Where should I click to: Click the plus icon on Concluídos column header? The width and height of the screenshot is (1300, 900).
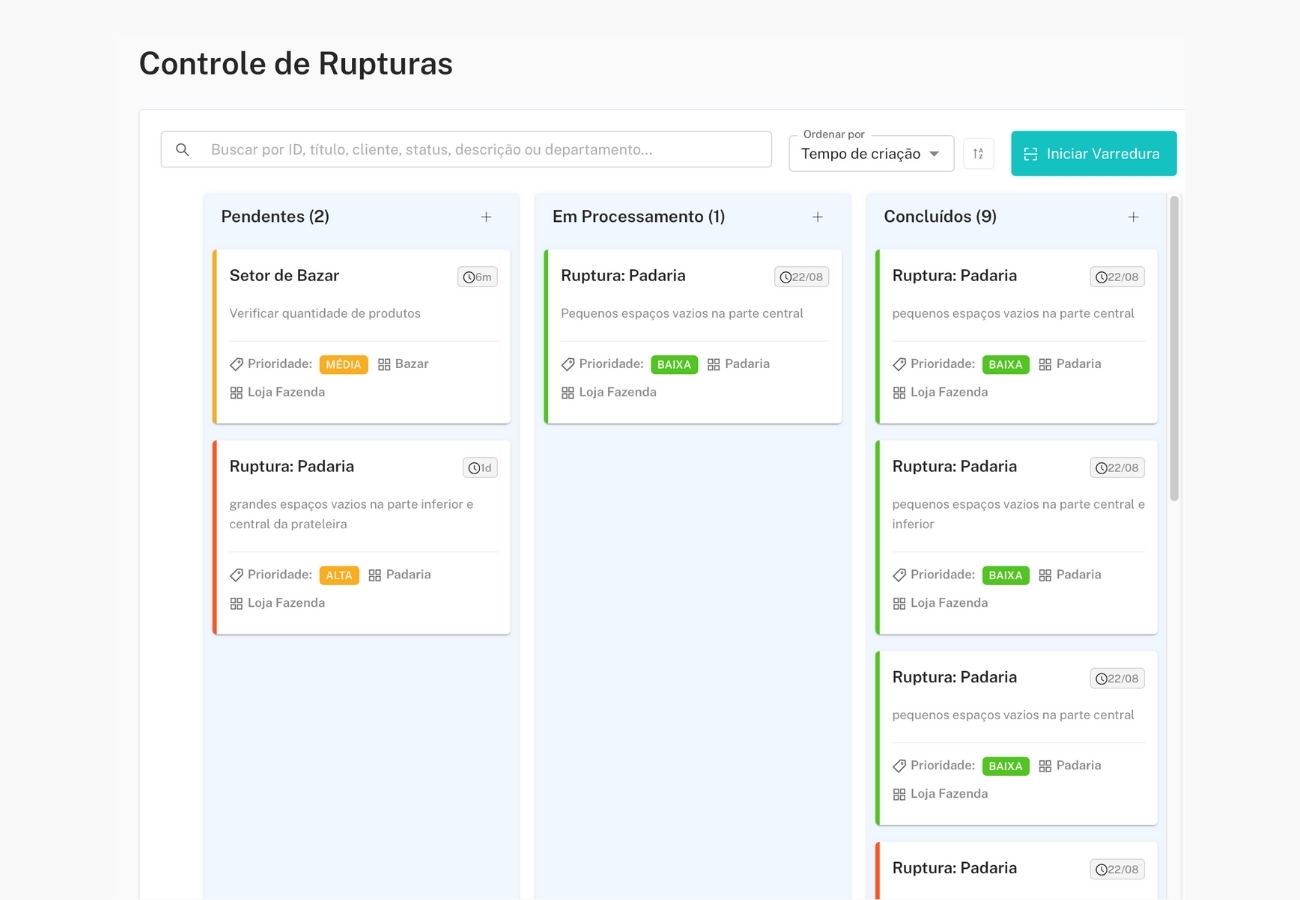[1133, 216]
